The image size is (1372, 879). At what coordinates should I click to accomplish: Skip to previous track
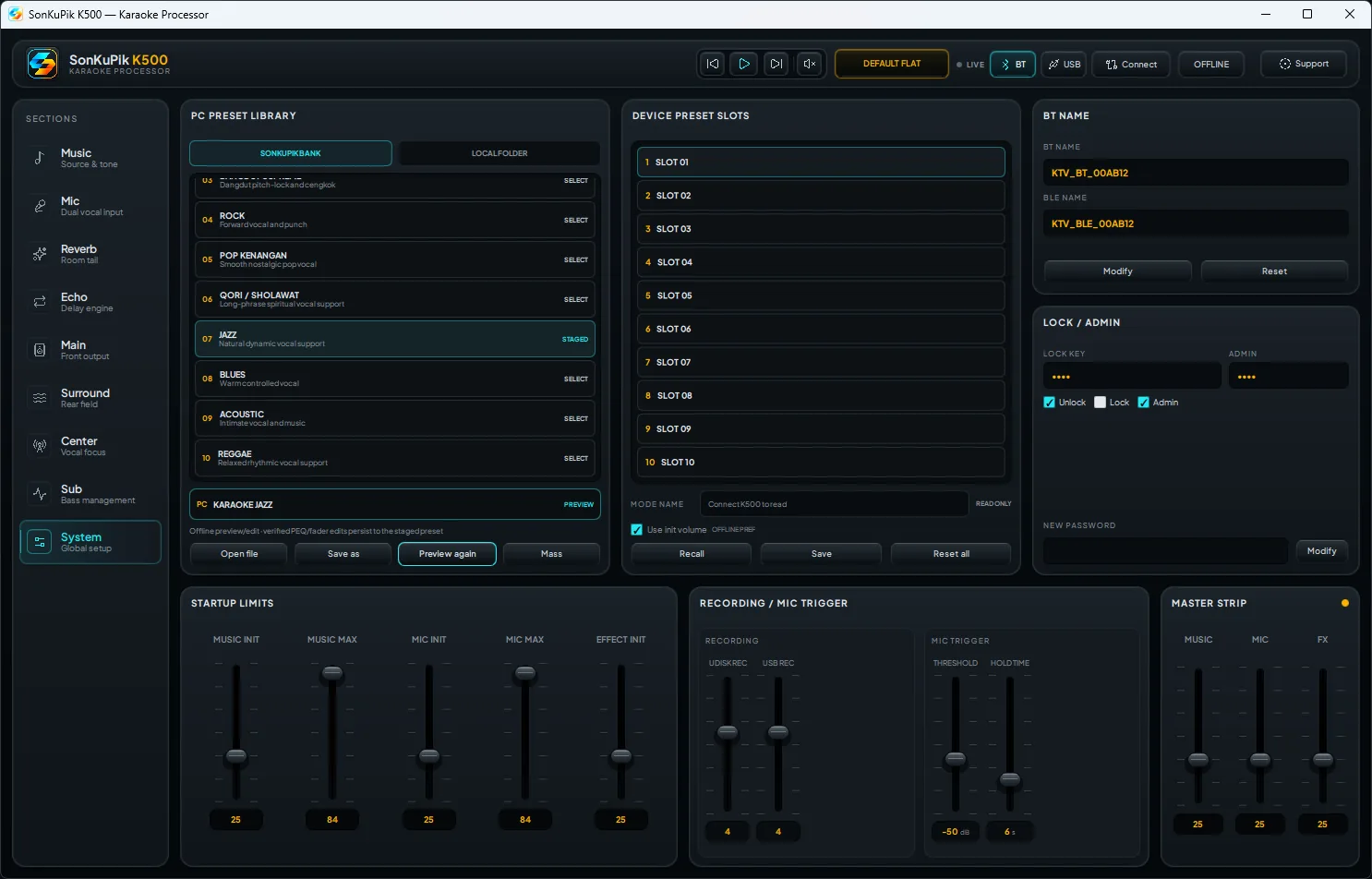pos(713,64)
